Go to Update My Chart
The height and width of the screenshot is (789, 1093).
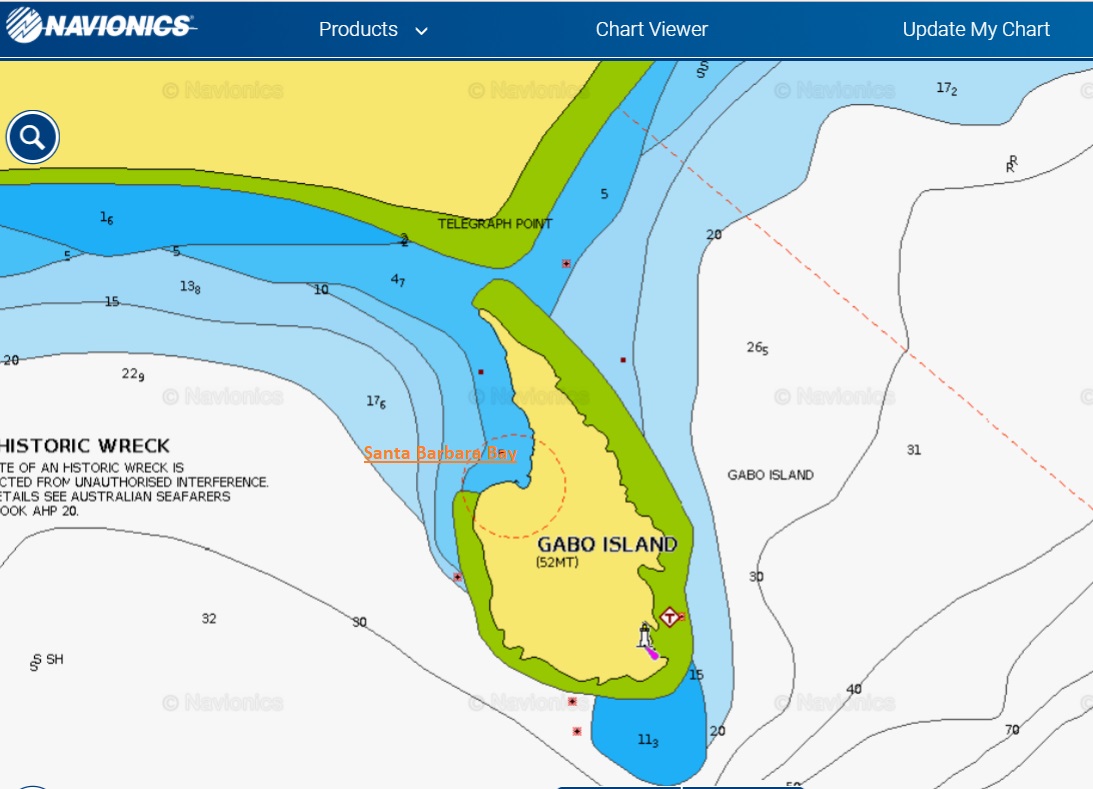tap(975, 30)
